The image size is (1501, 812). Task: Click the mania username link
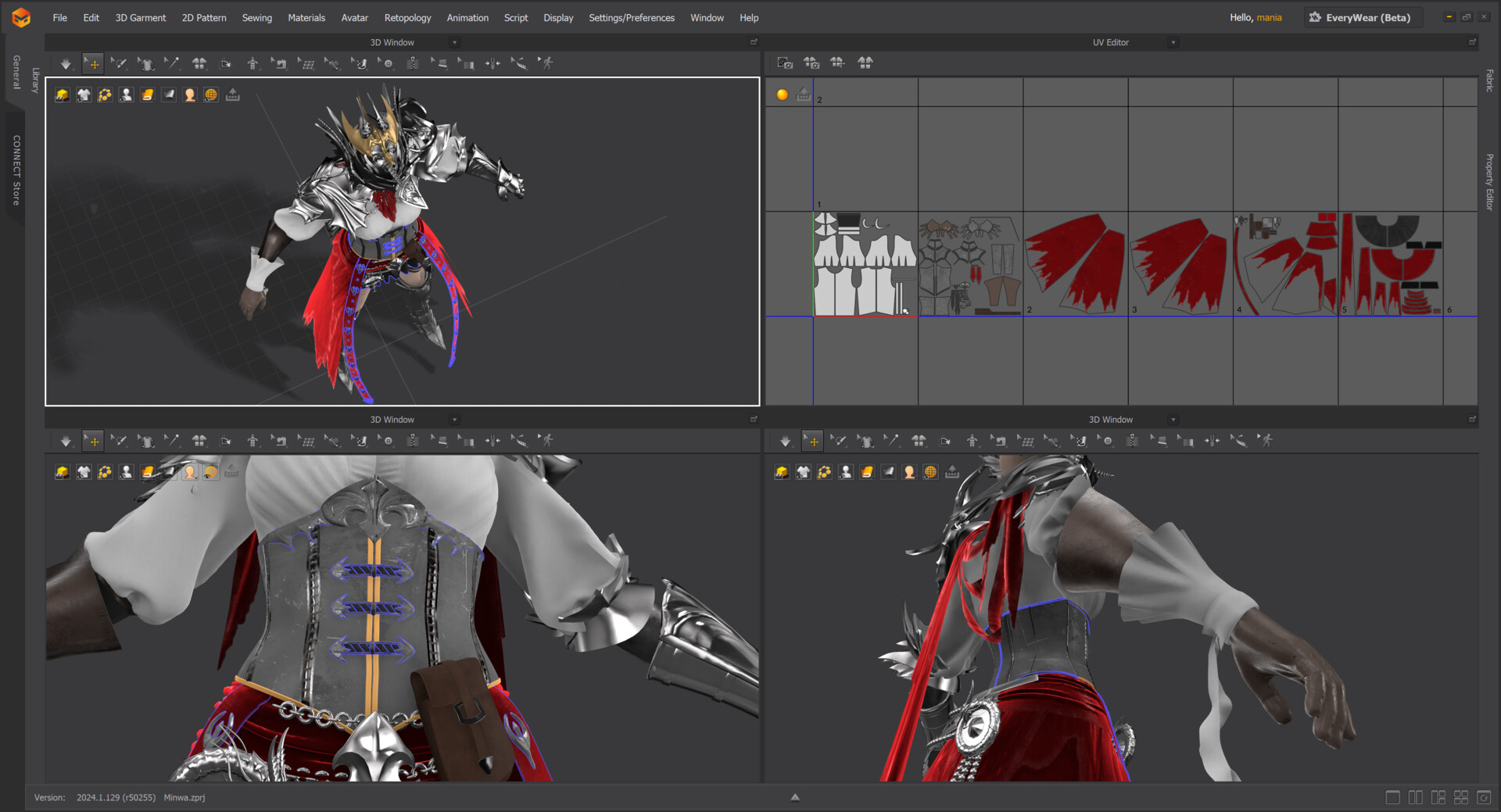pos(1269,18)
